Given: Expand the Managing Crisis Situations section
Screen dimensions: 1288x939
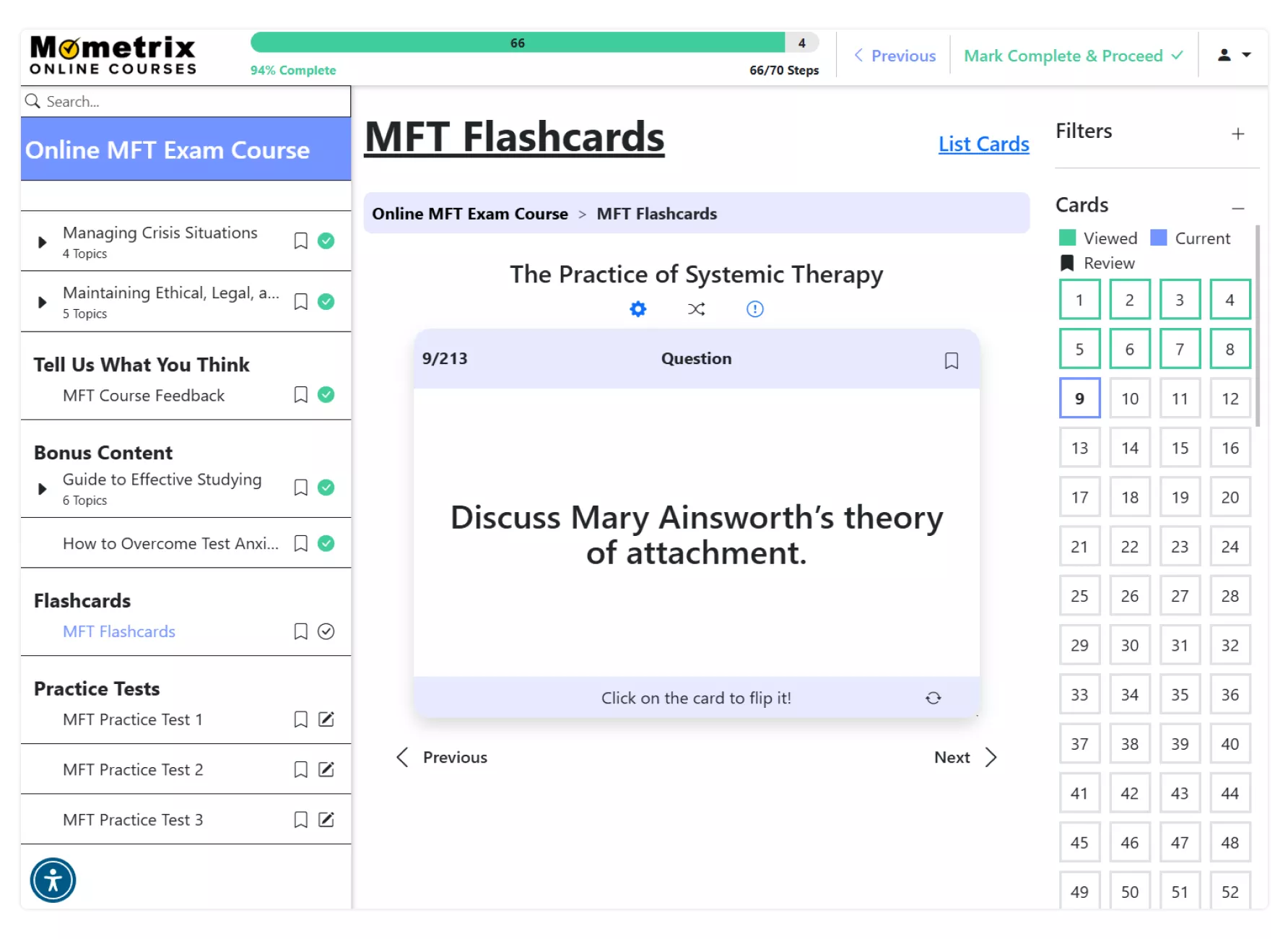Looking at the screenshot, I should point(43,242).
